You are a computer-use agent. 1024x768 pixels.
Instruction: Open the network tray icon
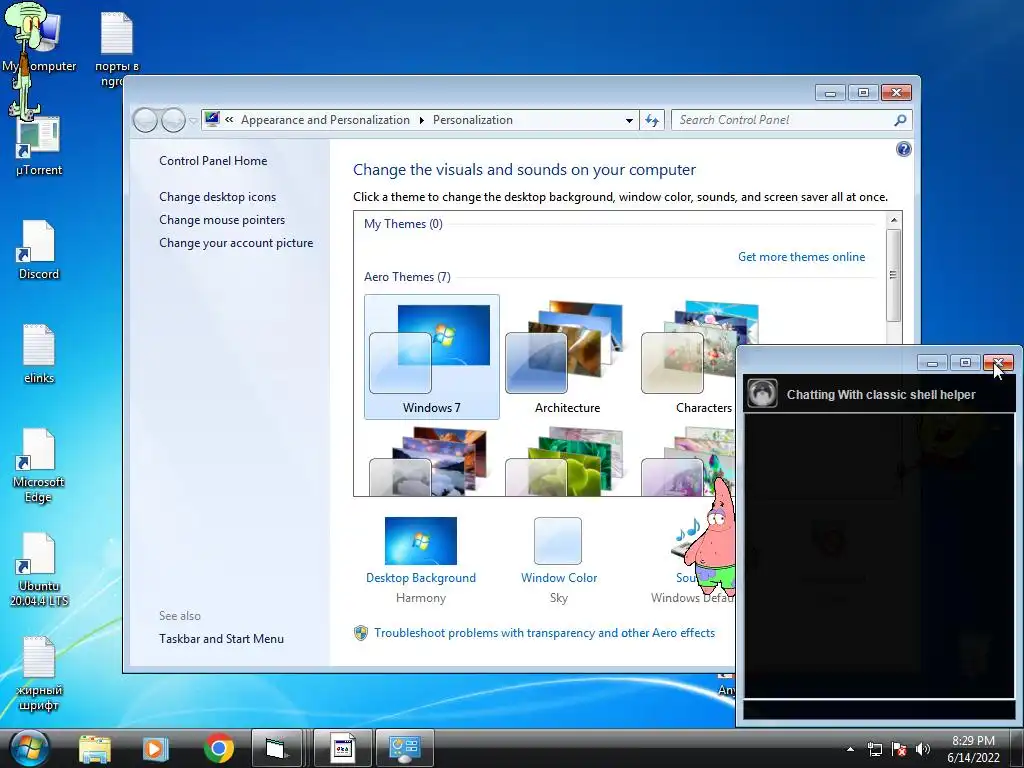(874, 749)
